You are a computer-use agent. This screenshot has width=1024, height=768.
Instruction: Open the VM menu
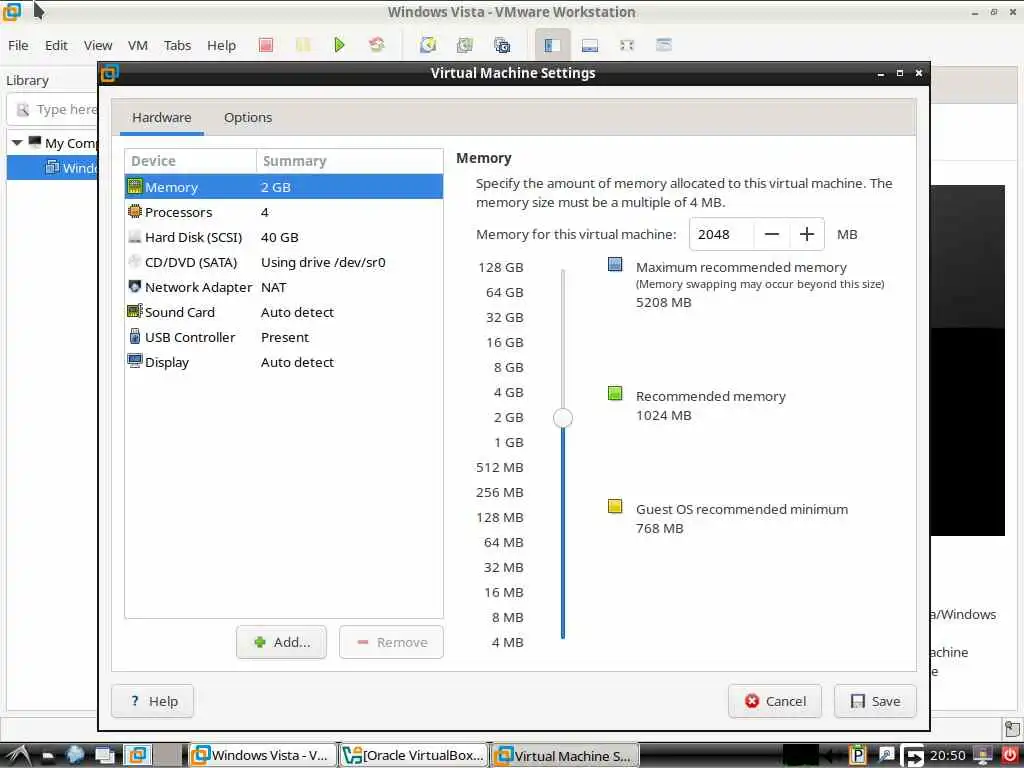click(x=138, y=45)
